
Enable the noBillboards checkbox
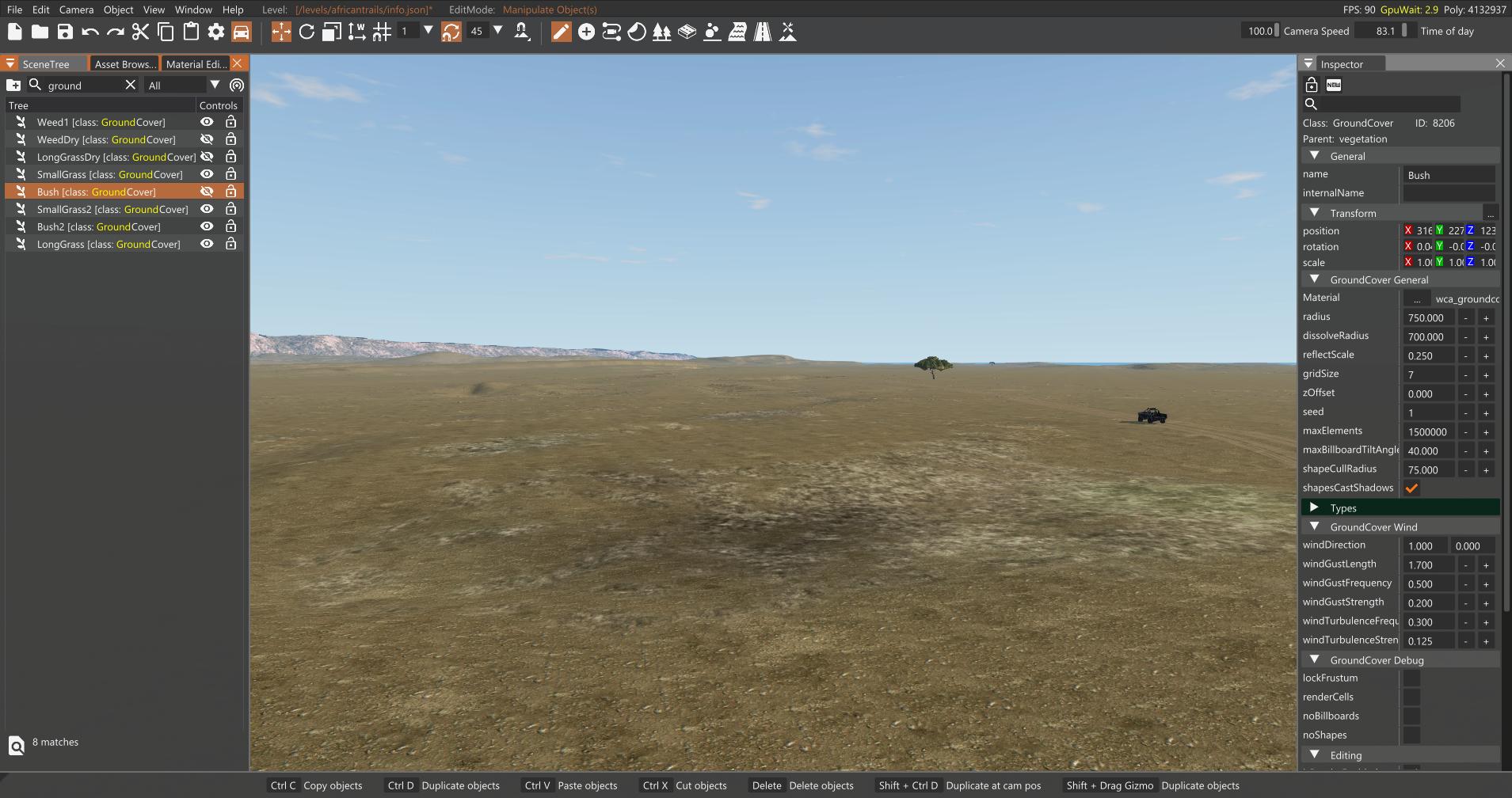pyautogui.click(x=1411, y=716)
